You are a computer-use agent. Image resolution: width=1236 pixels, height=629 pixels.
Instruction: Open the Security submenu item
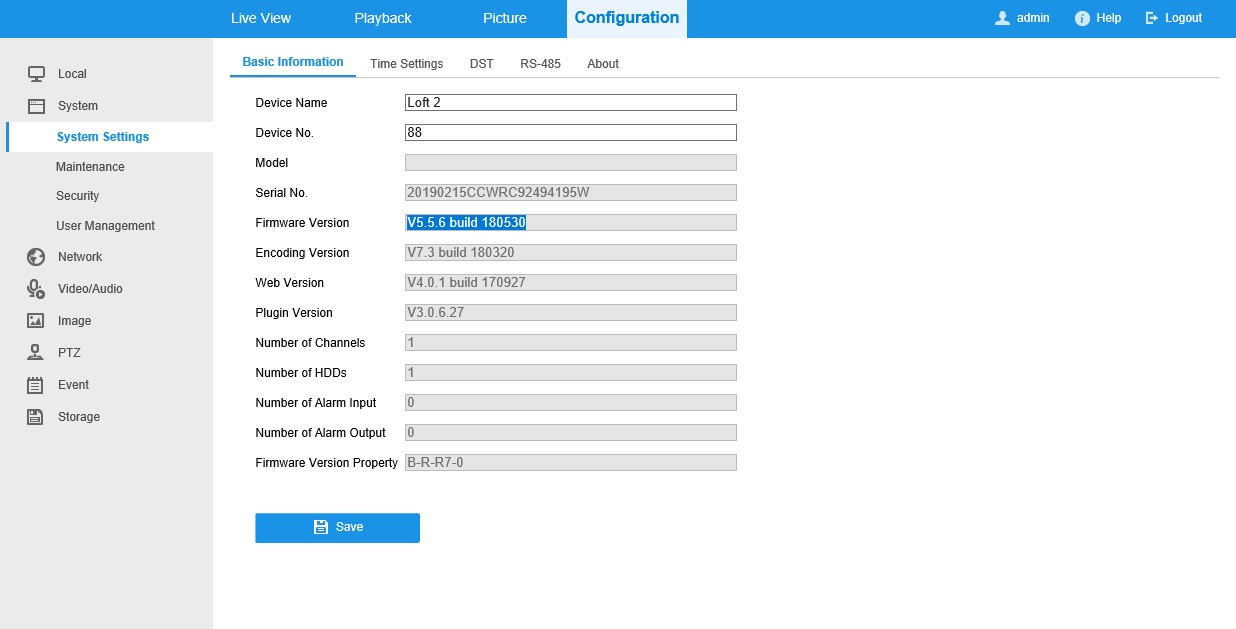point(77,196)
